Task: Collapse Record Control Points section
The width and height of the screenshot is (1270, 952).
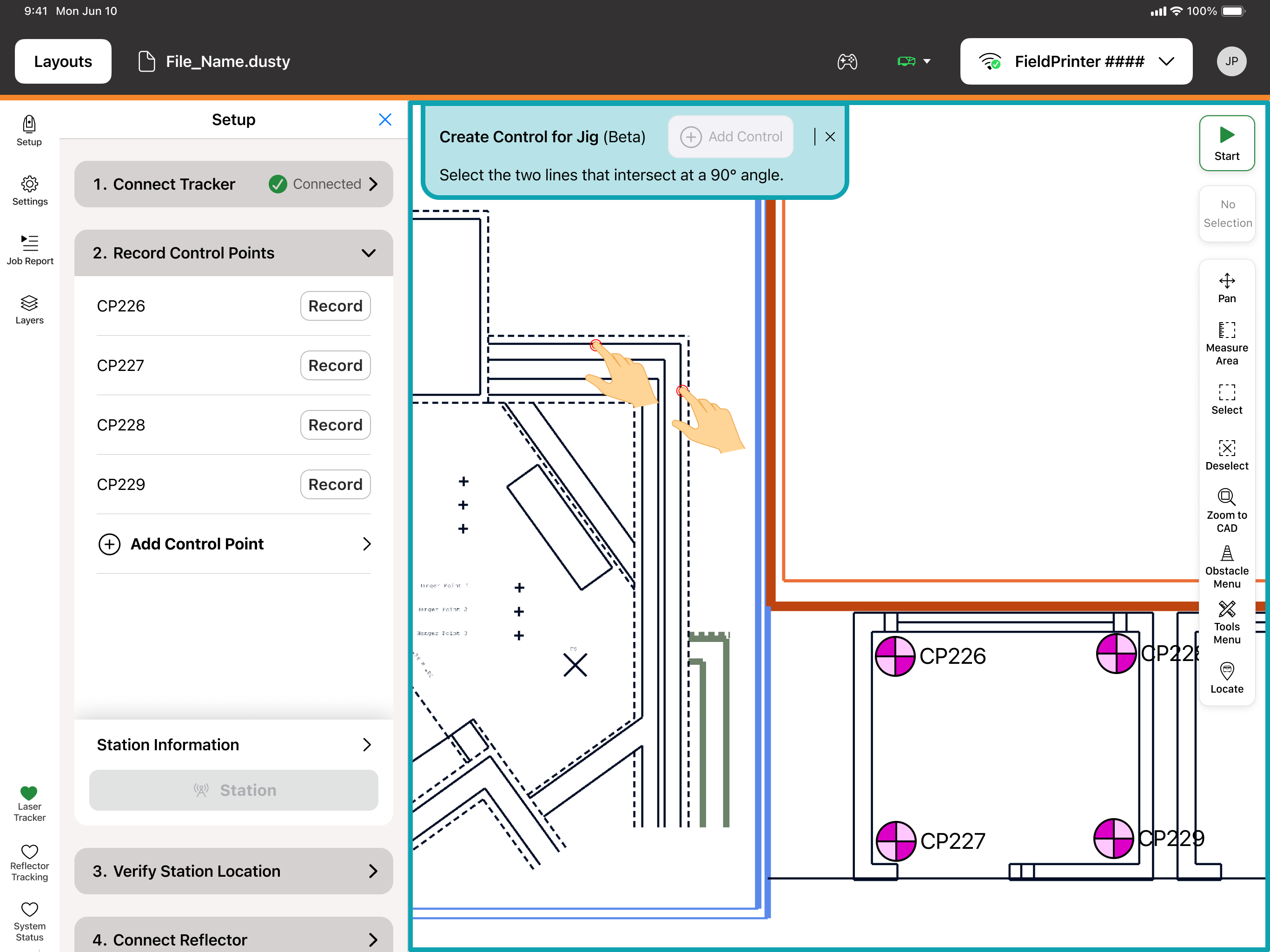Action: tap(233, 252)
